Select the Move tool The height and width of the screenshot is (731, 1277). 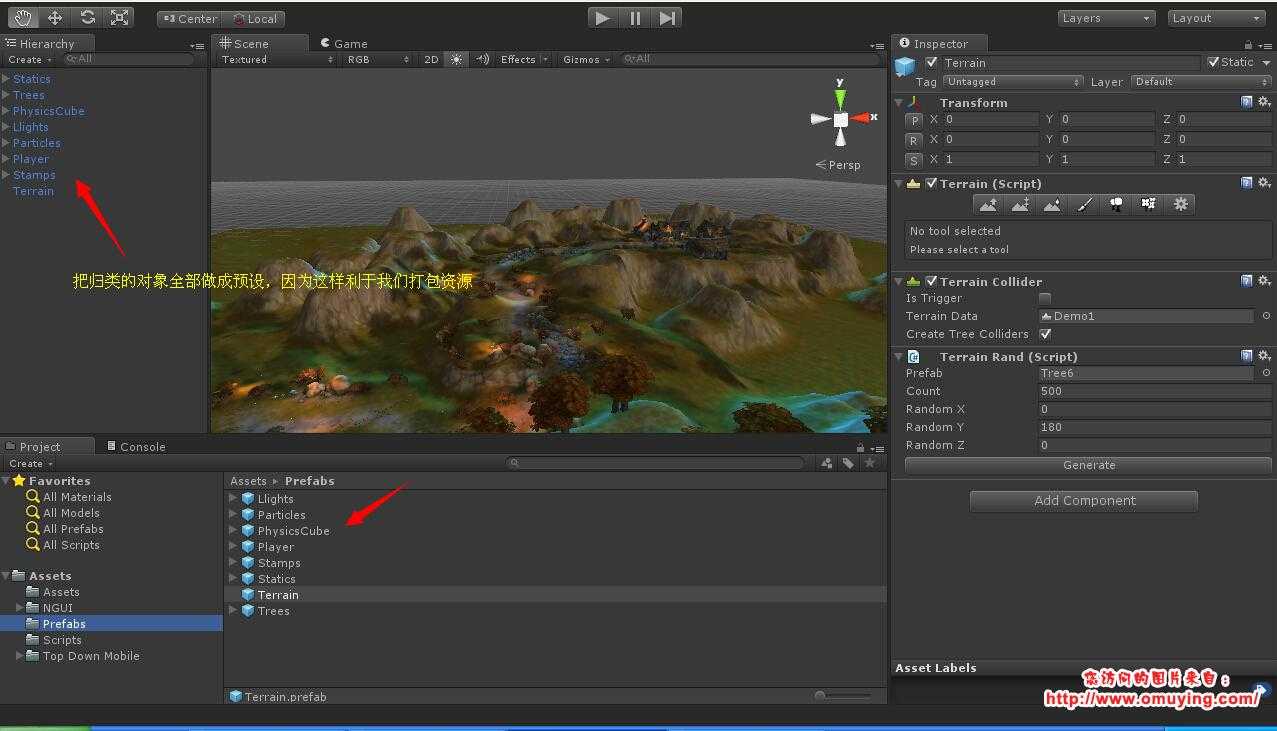pyautogui.click(x=55, y=18)
